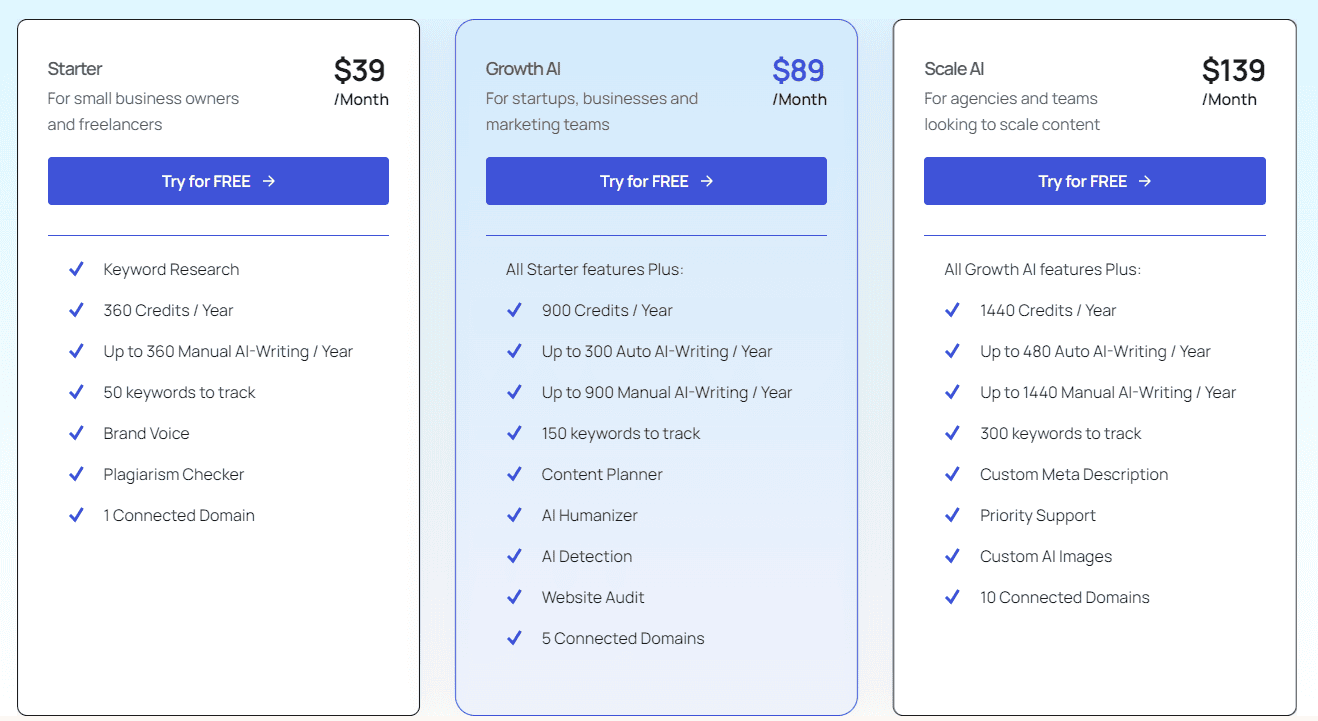Click the 150 keywords to track feature

(620, 433)
